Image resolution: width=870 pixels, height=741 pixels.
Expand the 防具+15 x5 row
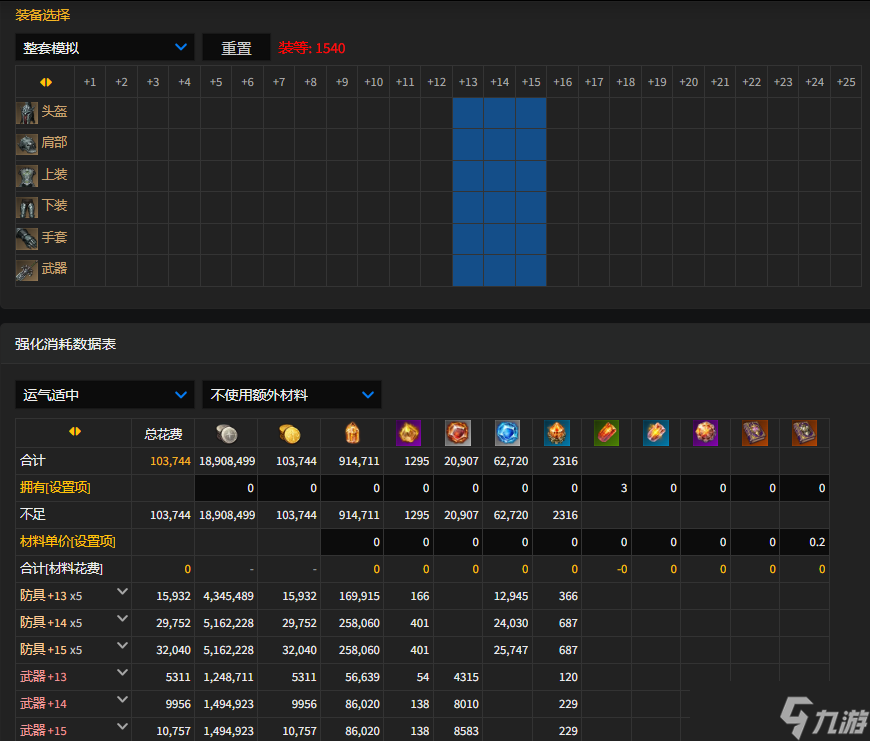(123, 646)
